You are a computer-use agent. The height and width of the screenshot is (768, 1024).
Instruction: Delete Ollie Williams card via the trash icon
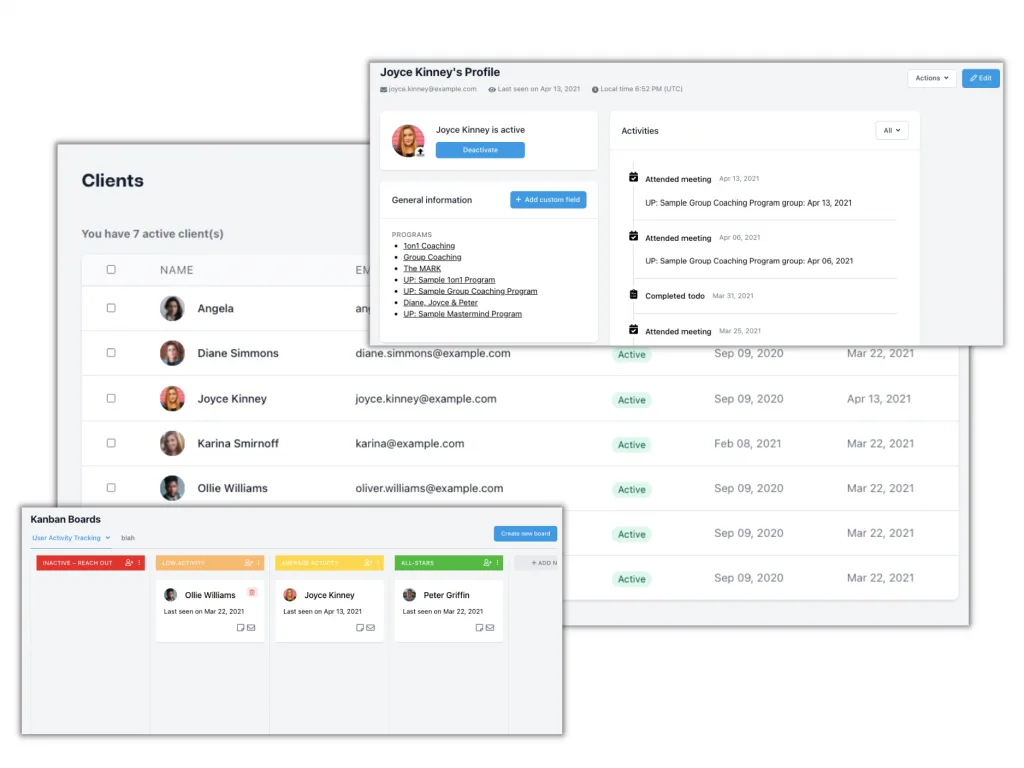pos(252,592)
